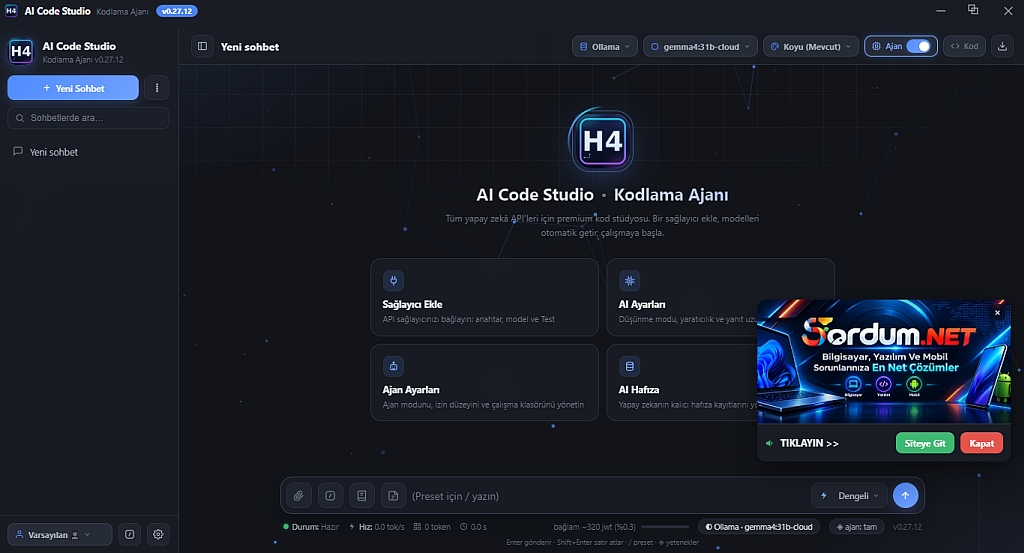Click the database icon on AI Hafıza card
Screen dimensions: 1024x553
pos(630,366)
